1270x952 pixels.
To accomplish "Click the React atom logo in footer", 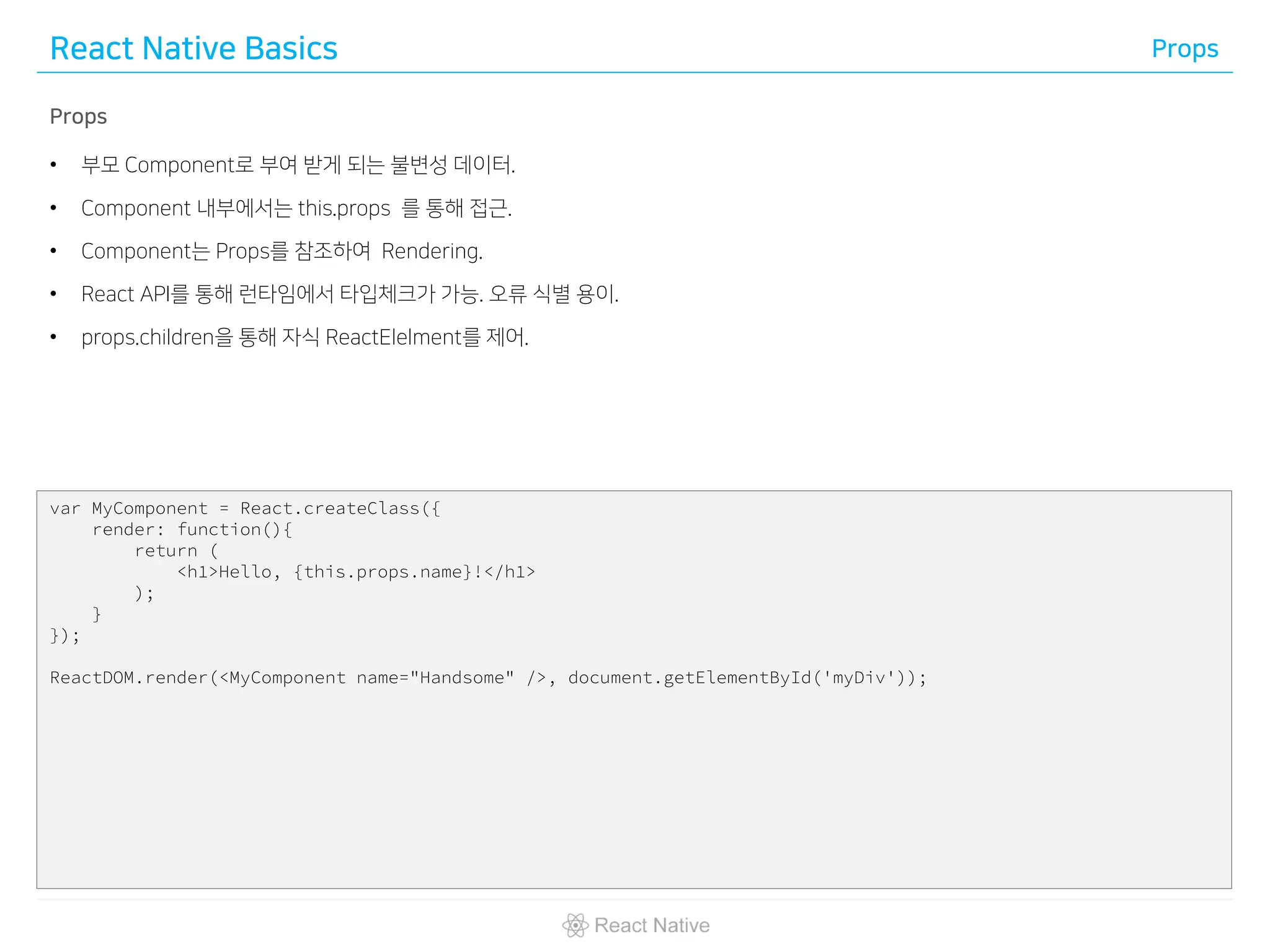I will (x=575, y=925).
